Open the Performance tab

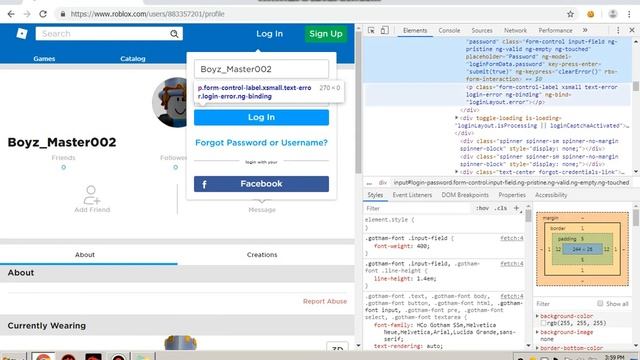click(x=555, y=30)
